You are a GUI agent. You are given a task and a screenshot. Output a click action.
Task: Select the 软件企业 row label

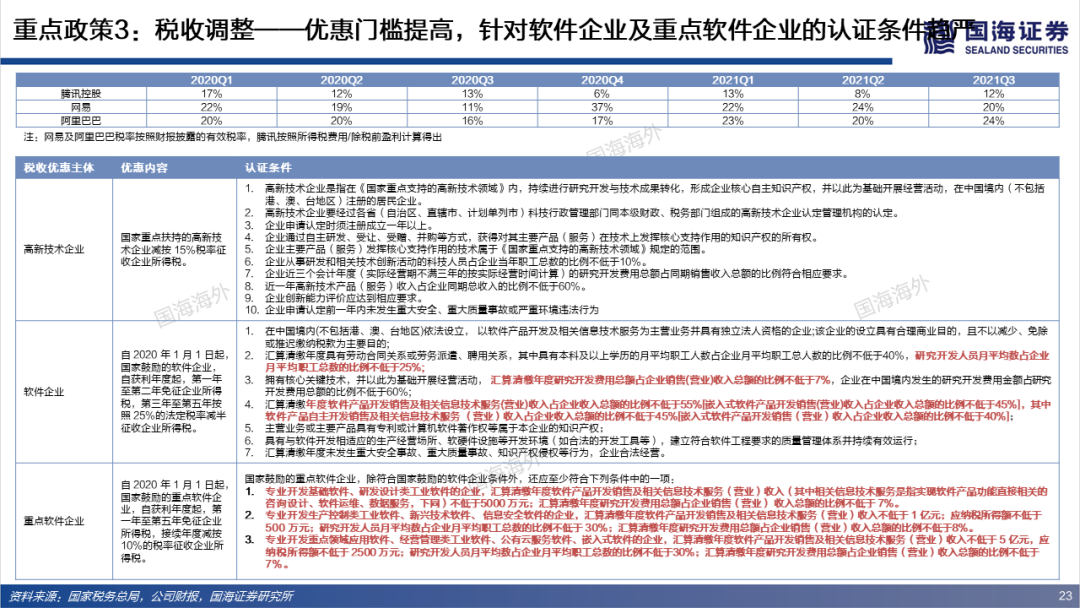tap(43, 392)
